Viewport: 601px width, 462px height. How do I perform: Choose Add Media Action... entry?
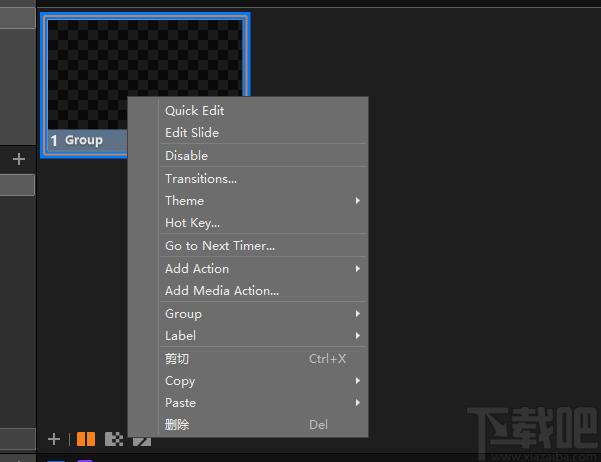[x=221, y=291]
